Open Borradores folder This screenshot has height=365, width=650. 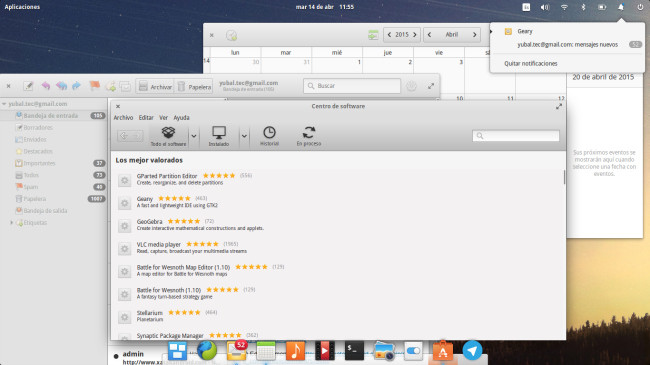point(54,128)
